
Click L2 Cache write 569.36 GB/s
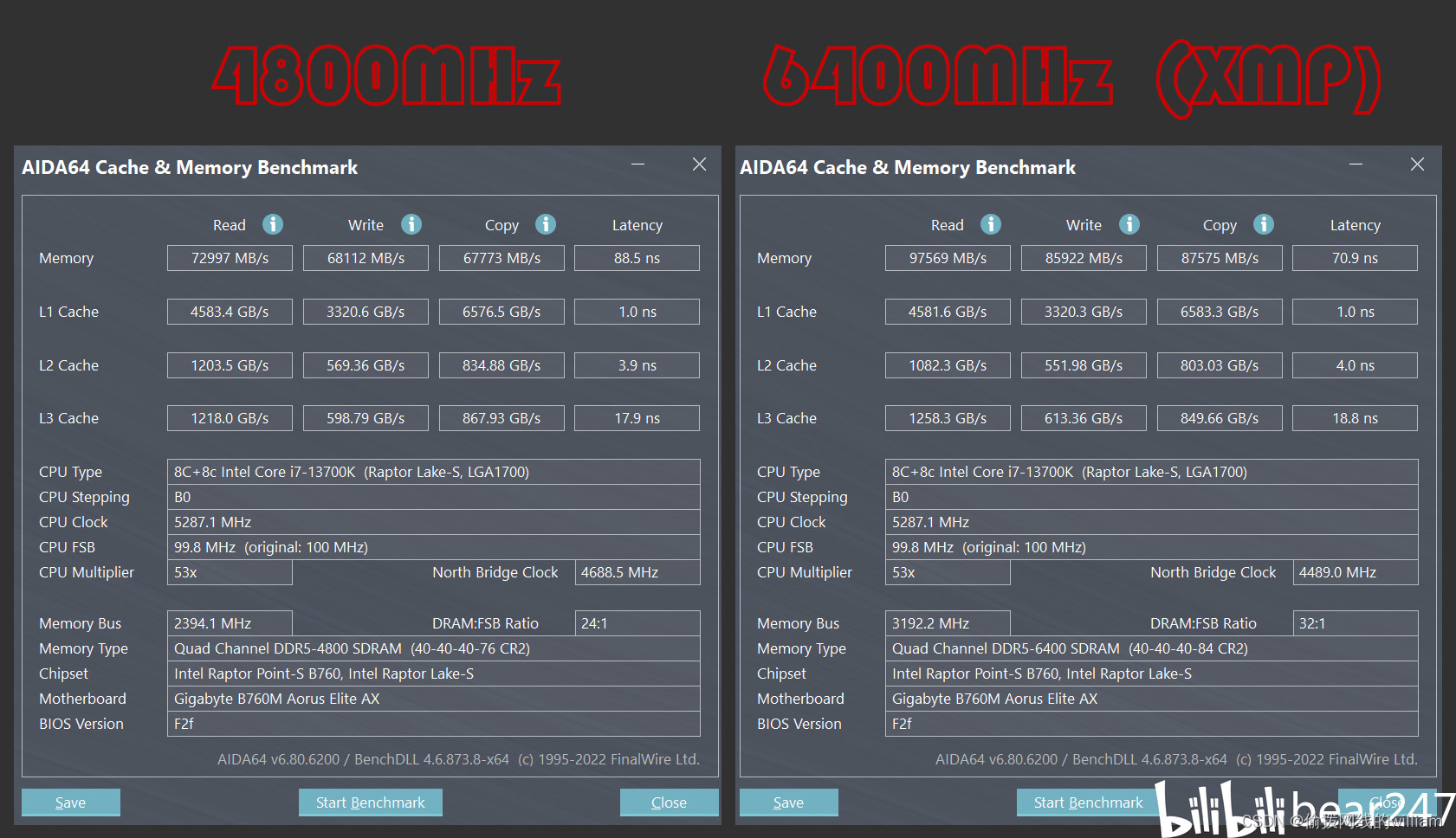click(x=366, y=365)
